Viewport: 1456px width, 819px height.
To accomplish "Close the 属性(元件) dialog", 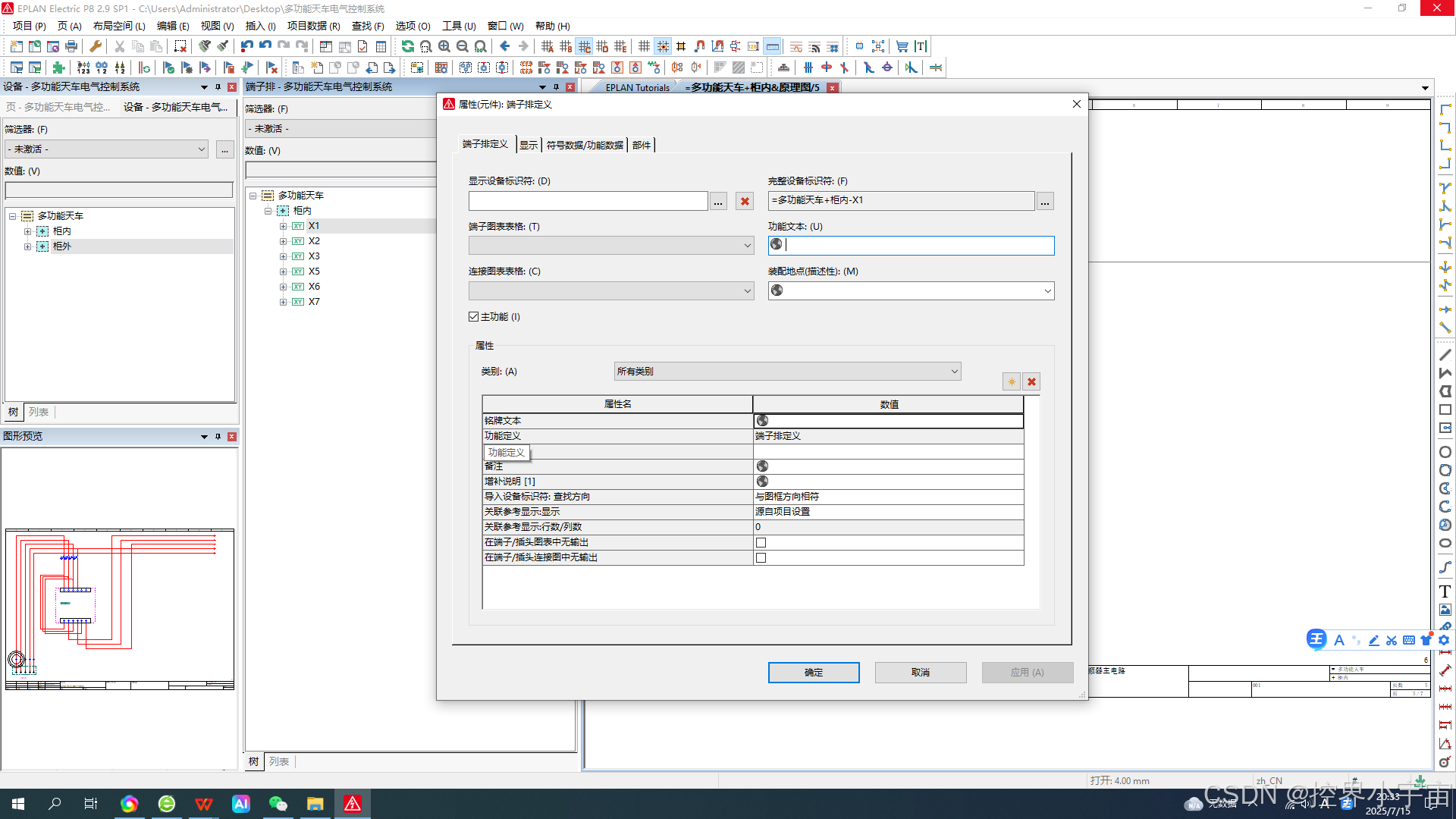I will coord(1077,105).
